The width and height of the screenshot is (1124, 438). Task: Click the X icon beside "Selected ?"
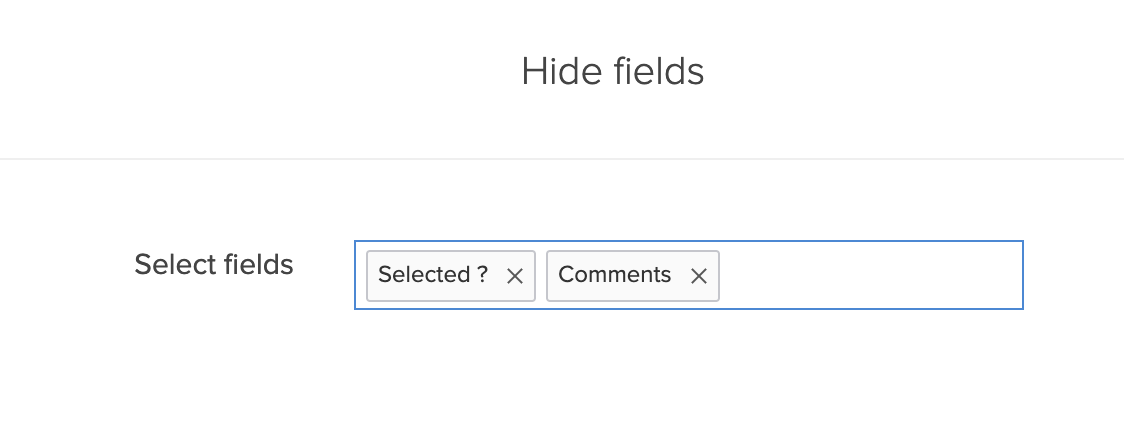coord(515,276)
